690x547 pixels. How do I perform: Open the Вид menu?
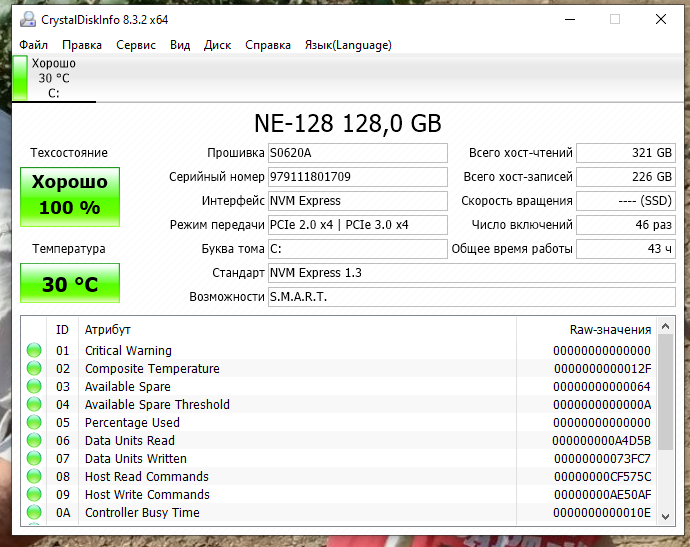pyautogui.click(x=180, y=45)
